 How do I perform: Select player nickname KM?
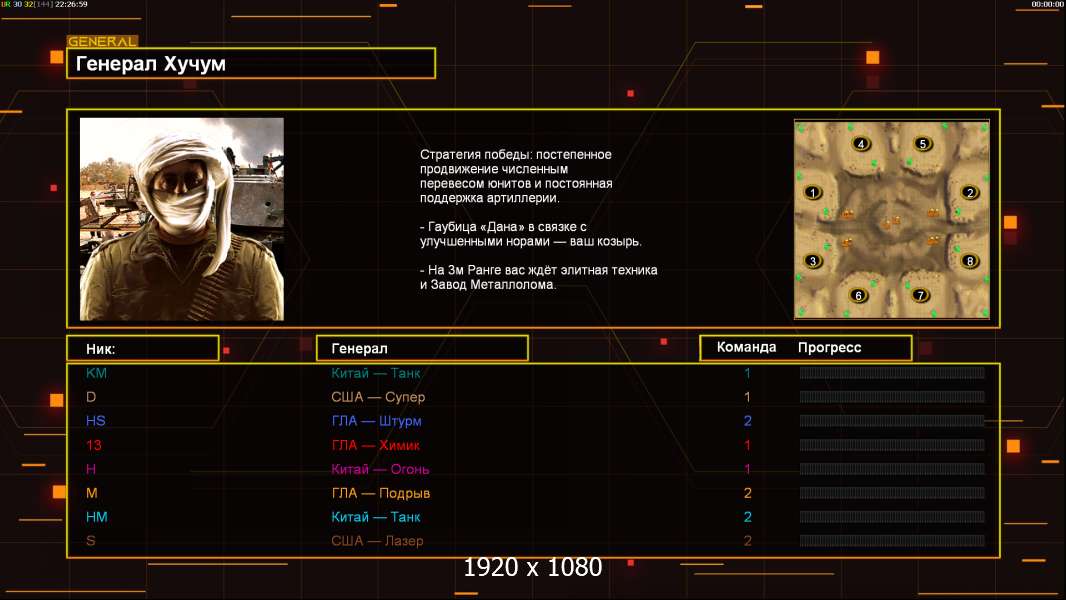pyautogui.click(x=97, y=372)
